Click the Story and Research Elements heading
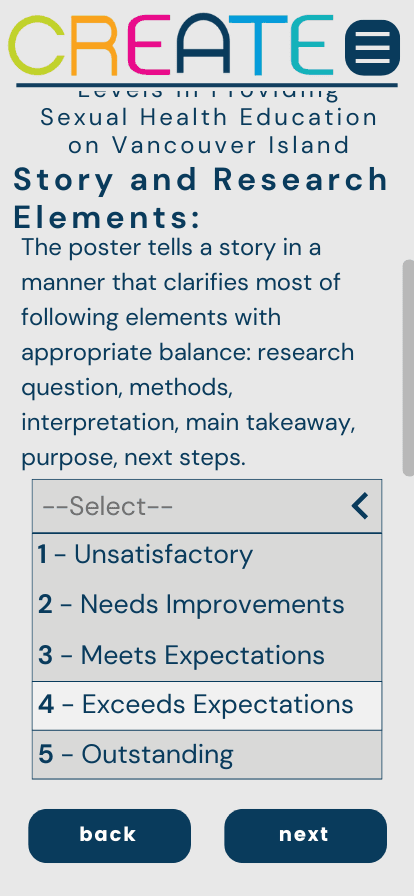 coord(201,198)
